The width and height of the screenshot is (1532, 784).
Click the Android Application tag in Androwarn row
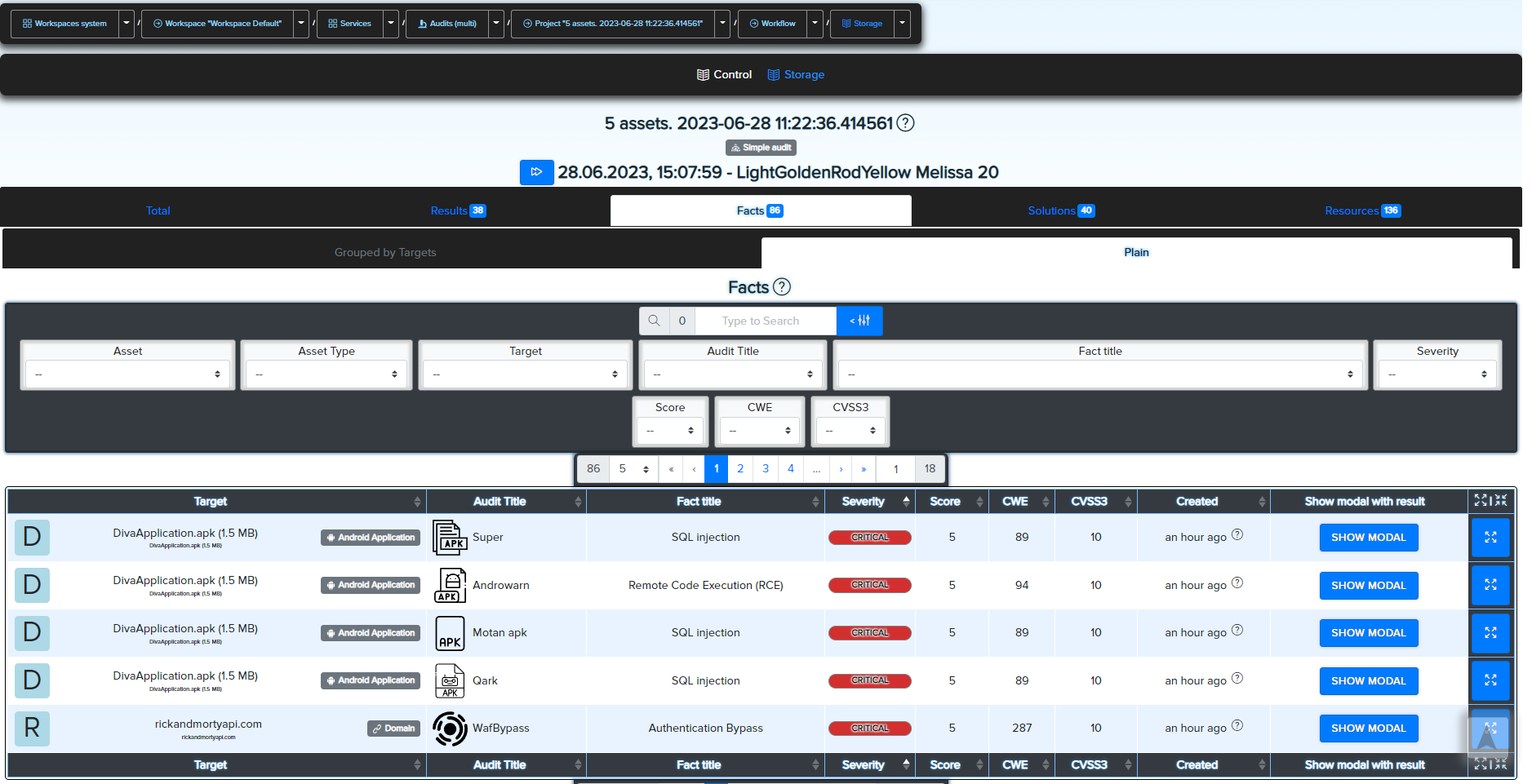point(371,585)
